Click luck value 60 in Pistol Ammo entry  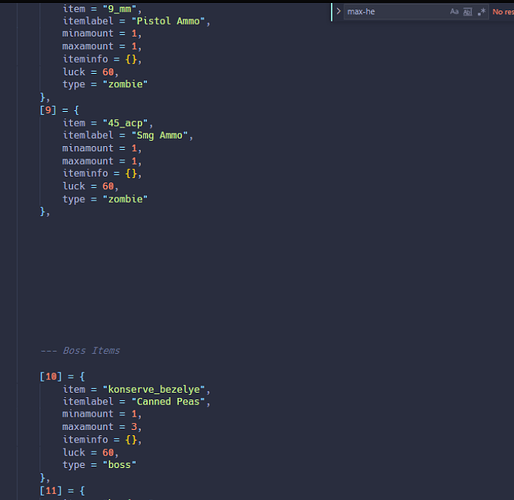click(x=108, y=72)
